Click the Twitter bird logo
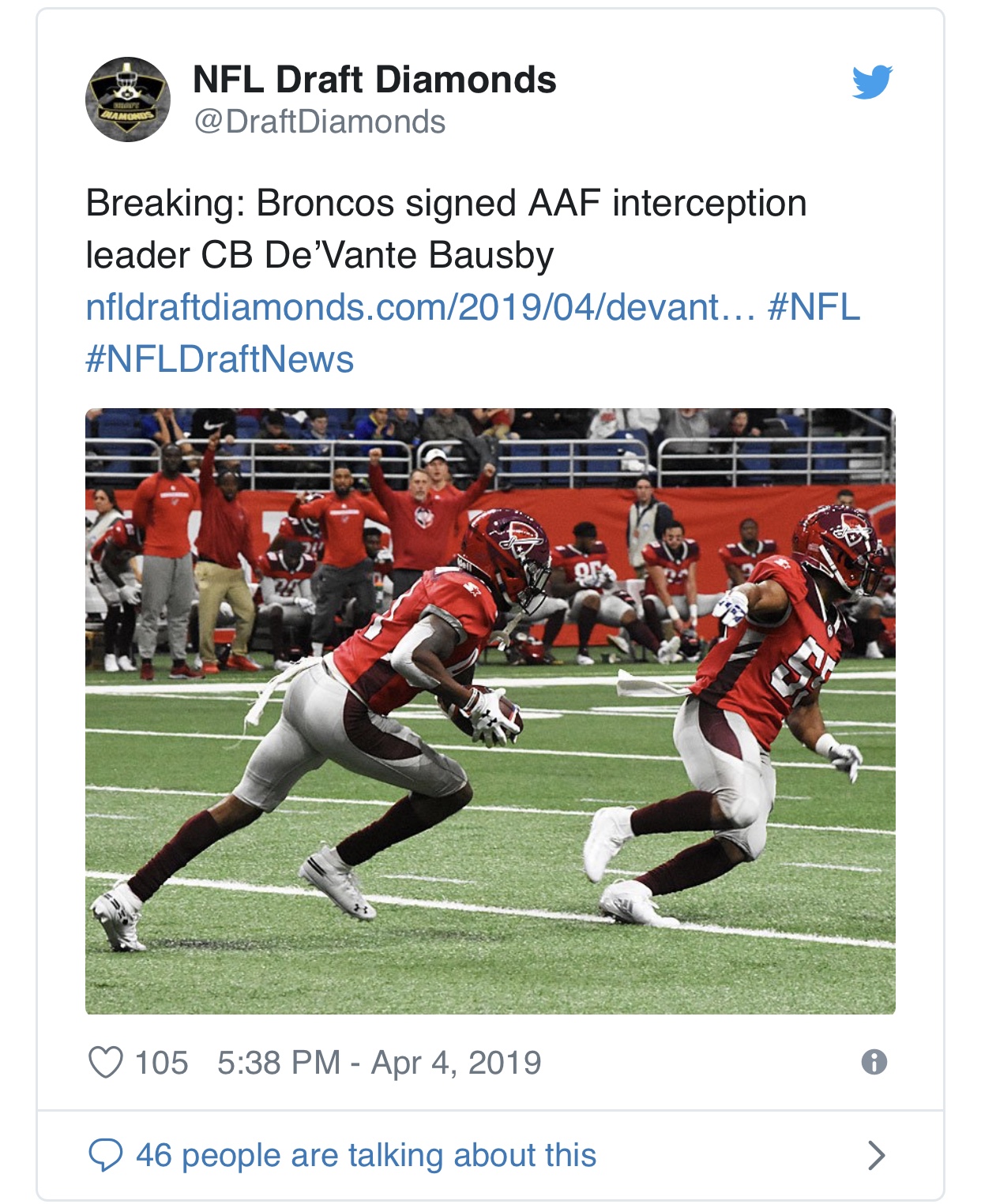 point(872,81)
